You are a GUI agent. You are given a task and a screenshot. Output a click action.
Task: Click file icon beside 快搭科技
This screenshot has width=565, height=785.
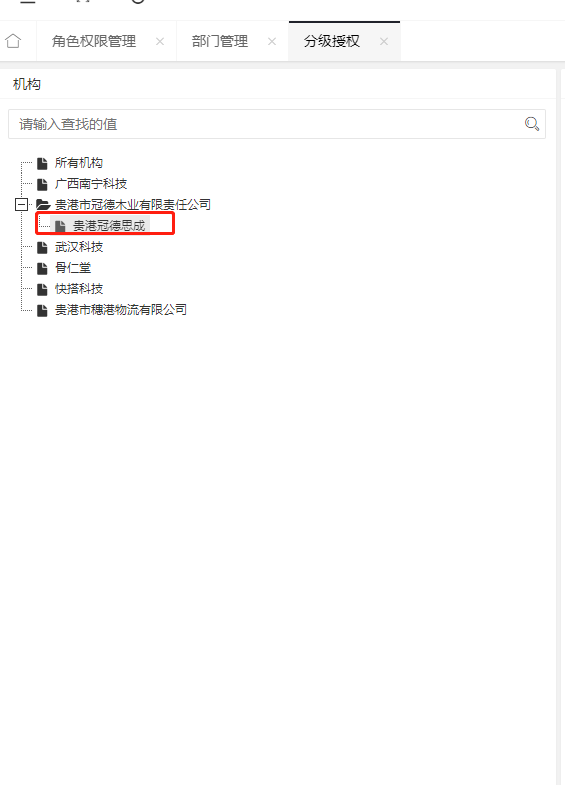(43, 289)
